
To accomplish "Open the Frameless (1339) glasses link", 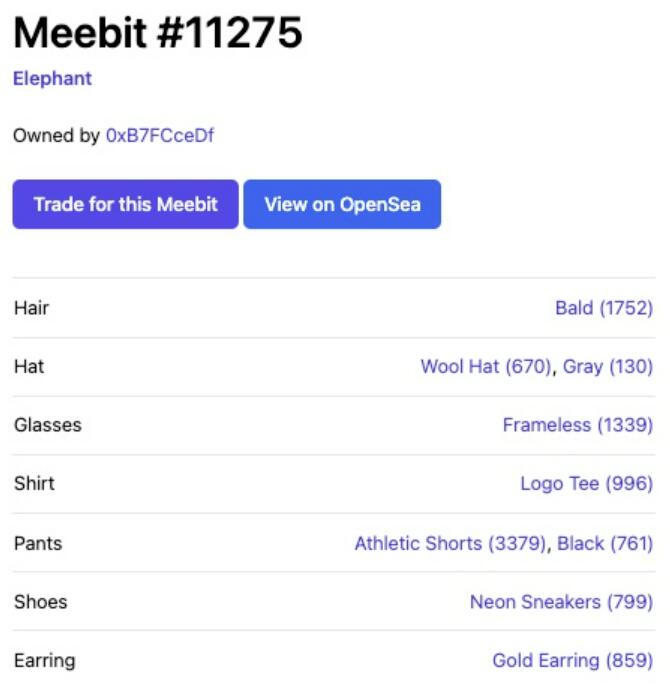I will tap(577, 425).
